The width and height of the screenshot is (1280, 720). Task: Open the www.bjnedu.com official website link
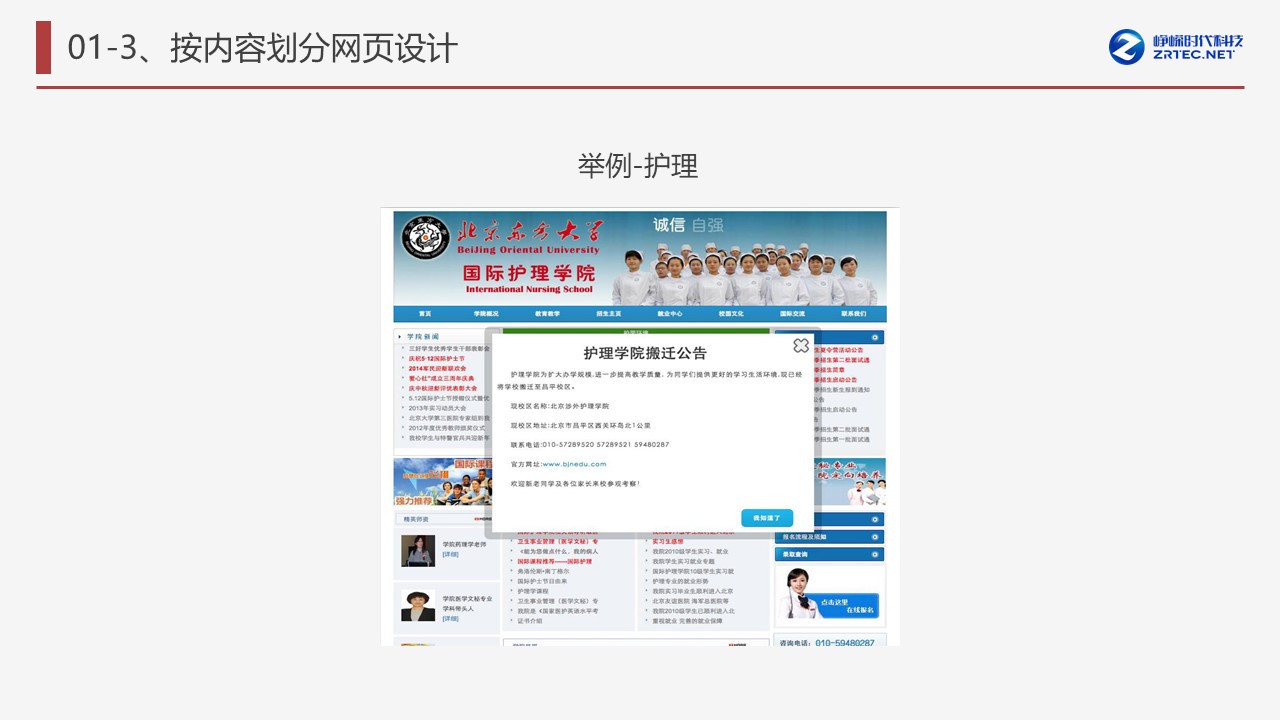[x=574, y=464]
